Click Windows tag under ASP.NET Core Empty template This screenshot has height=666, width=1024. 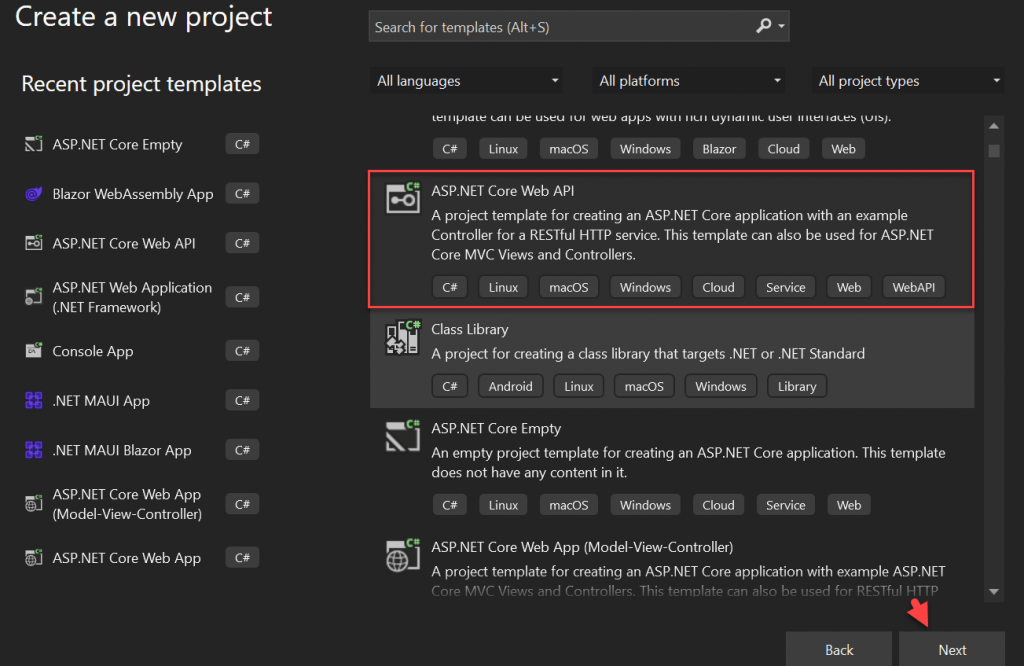coord(645,505)
